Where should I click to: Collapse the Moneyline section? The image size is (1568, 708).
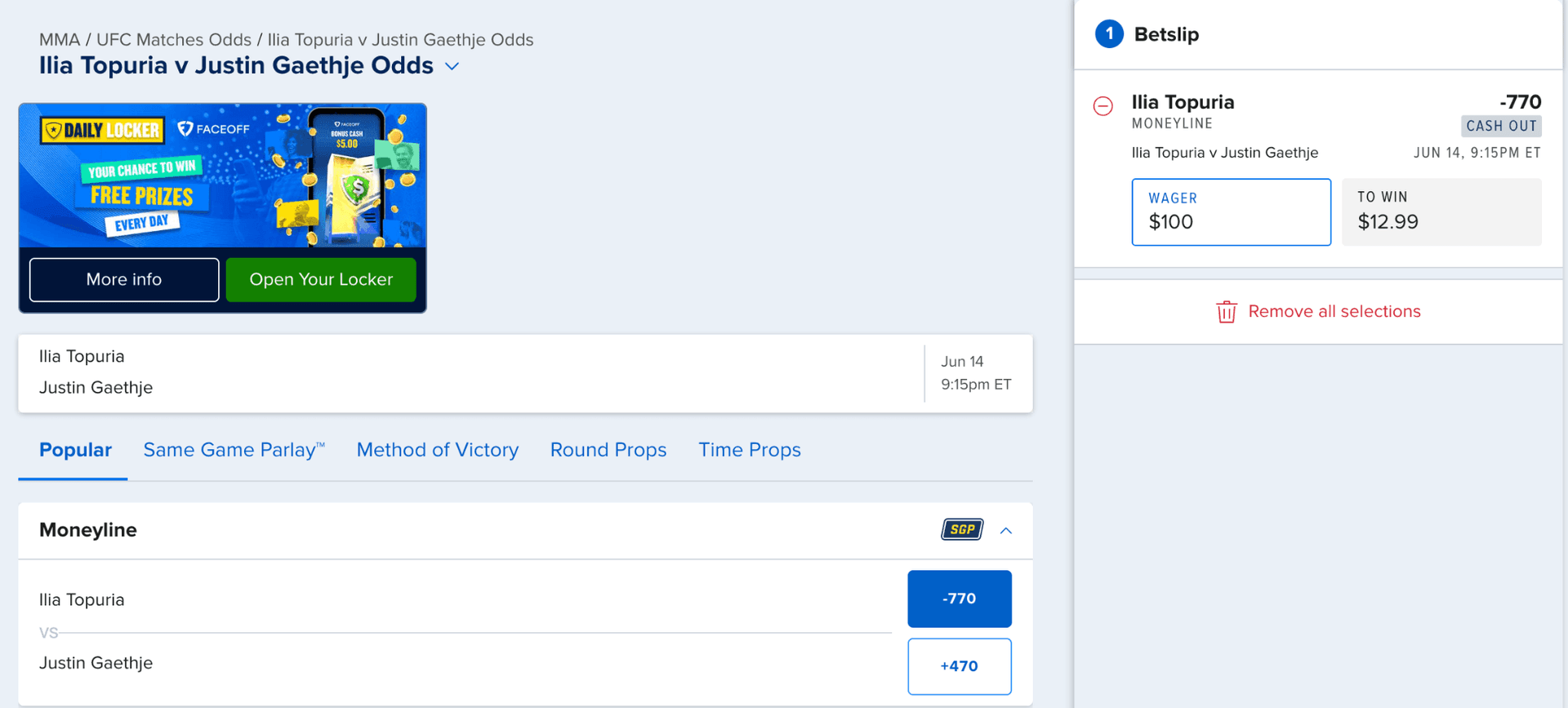pos(1006,531)
